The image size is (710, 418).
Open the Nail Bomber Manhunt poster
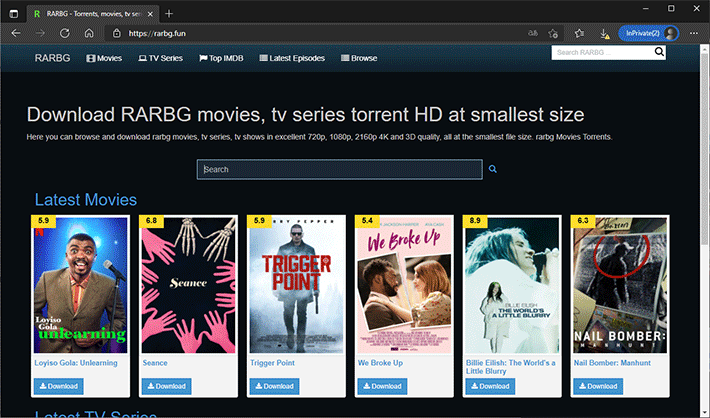(620, 285)
